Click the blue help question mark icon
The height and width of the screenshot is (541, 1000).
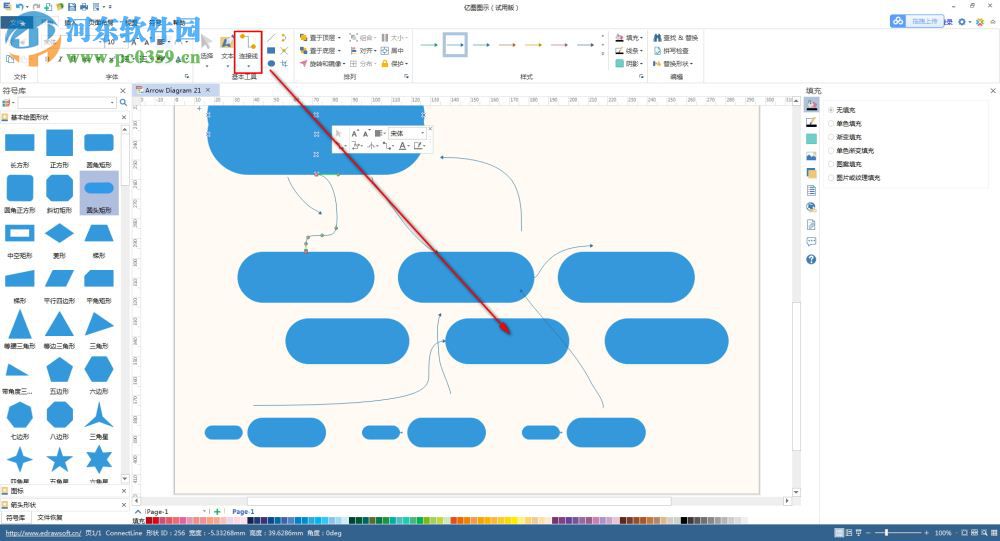pyautogui.click(x=811, y=259)
